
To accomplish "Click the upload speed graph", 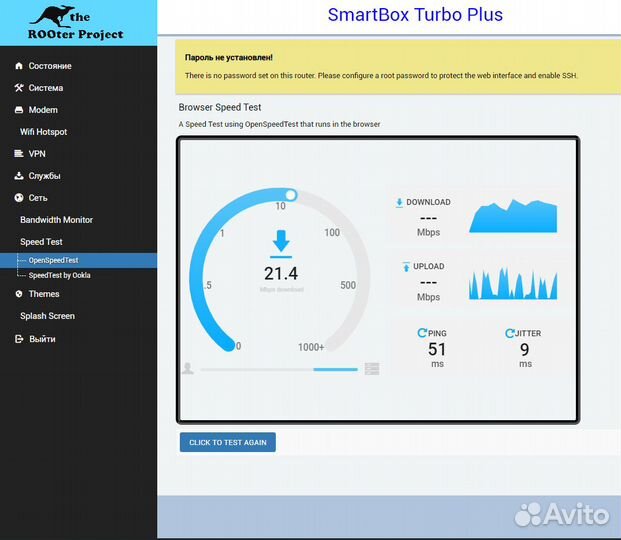I will click(x=513, y=283).
